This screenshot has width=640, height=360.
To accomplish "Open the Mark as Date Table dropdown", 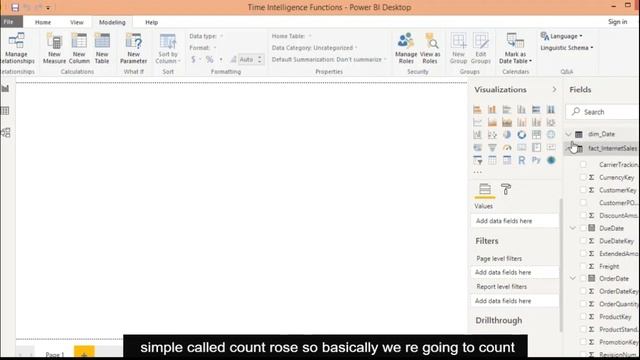I will [516, 48].
